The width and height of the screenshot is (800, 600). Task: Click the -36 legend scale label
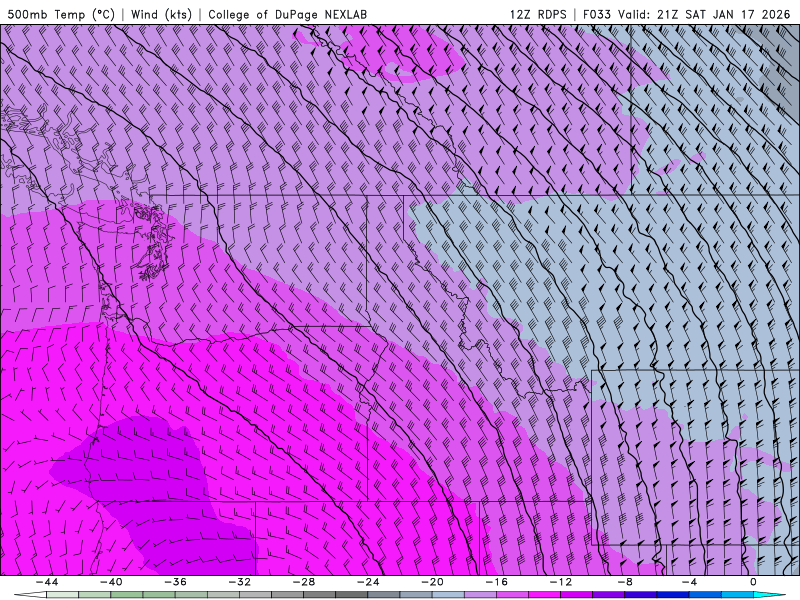click(x=175, y=582)
